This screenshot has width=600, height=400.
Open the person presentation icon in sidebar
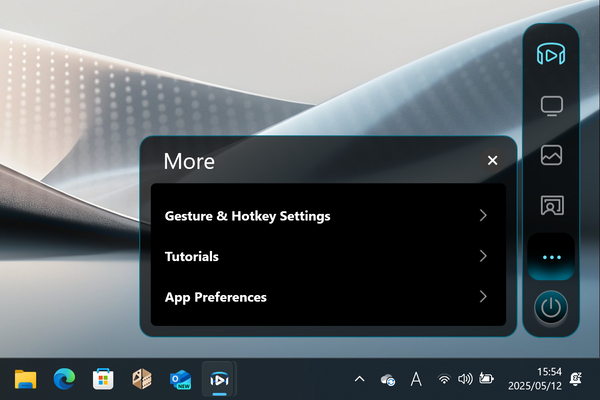552,205
